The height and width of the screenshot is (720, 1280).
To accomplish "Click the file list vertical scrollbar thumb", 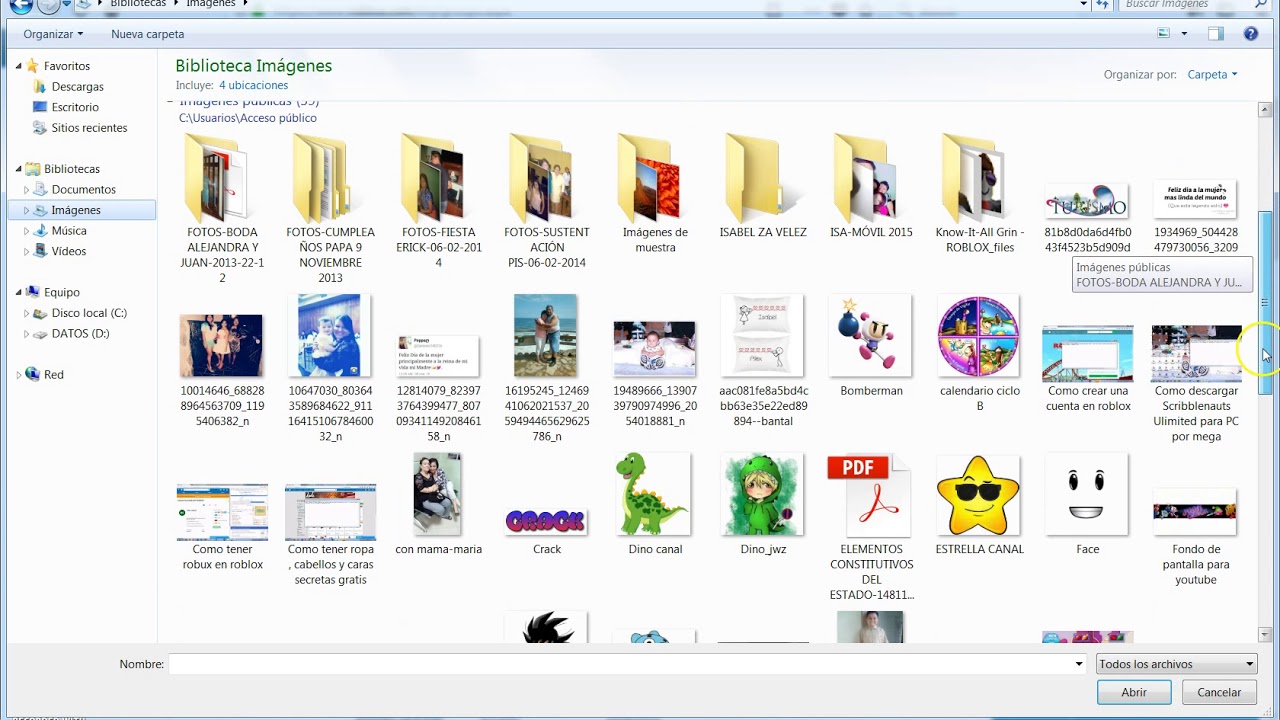I will click(1265, 303).
